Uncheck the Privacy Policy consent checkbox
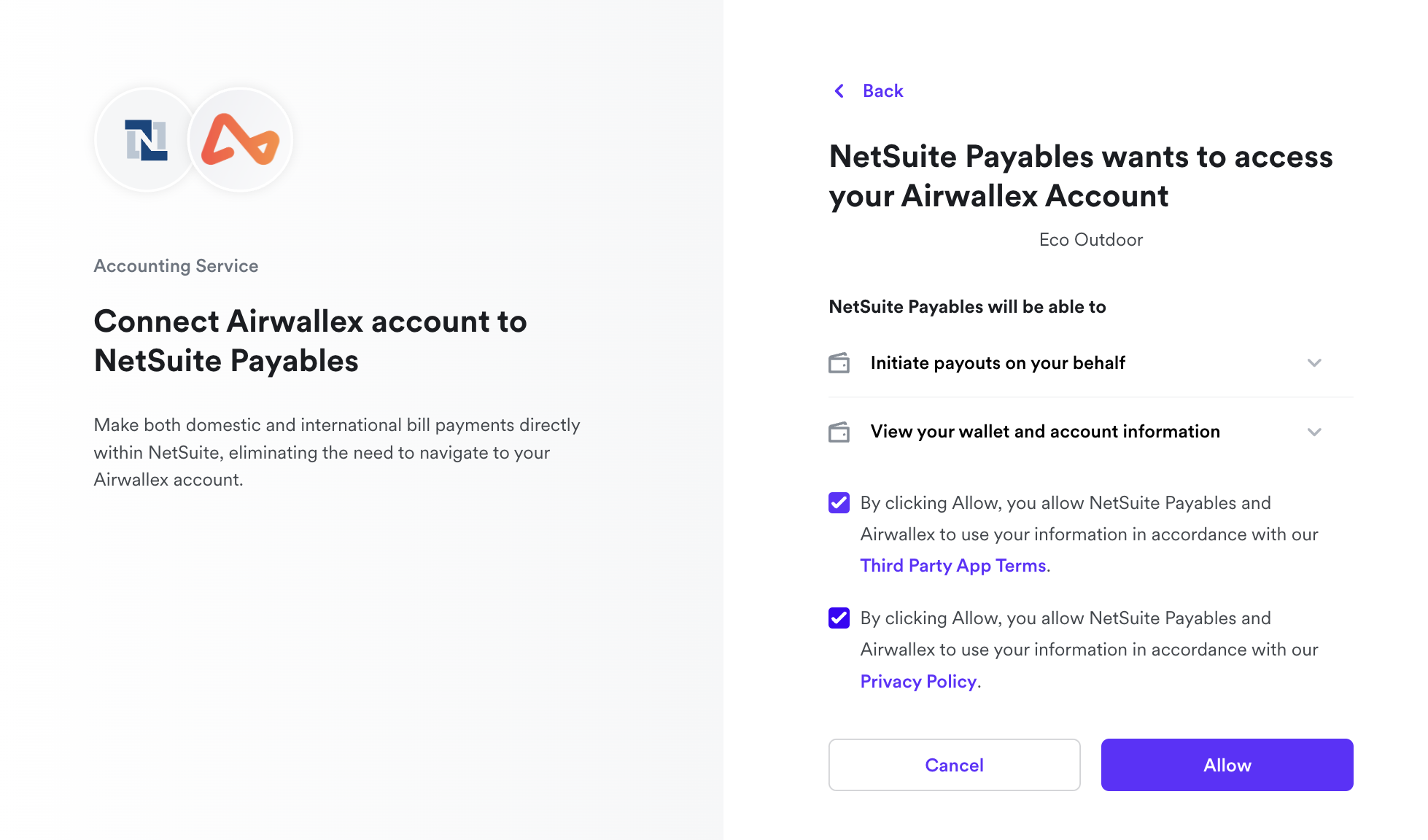 click(x=839, y=618)
